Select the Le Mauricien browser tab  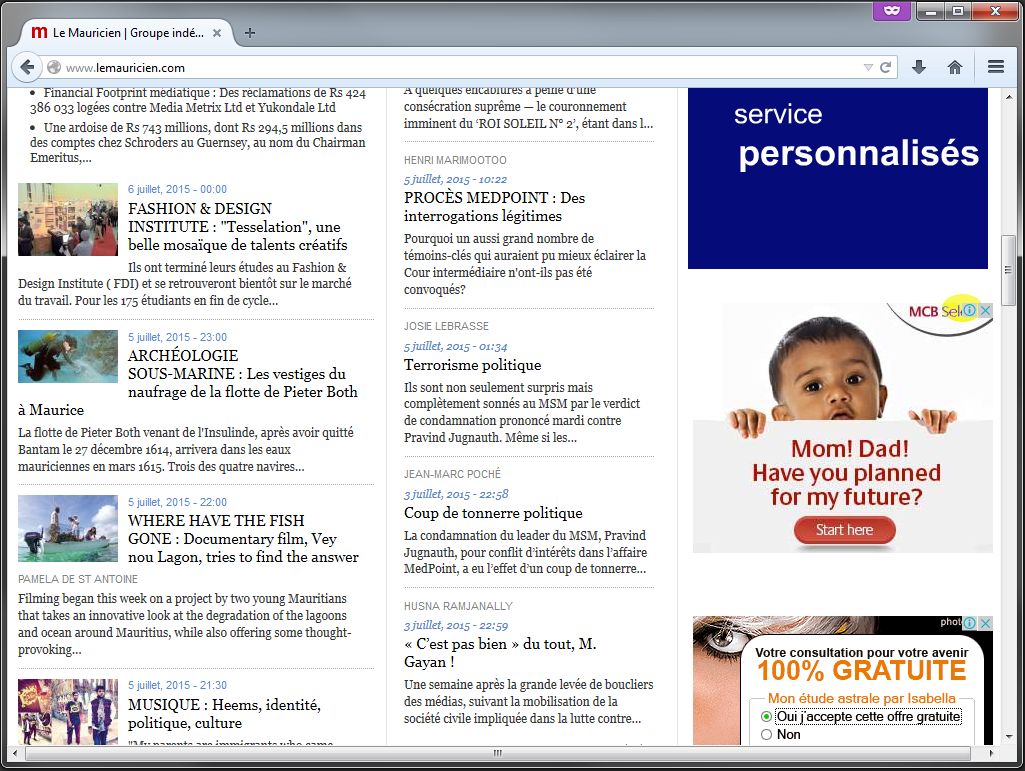(x=128, y=33)
